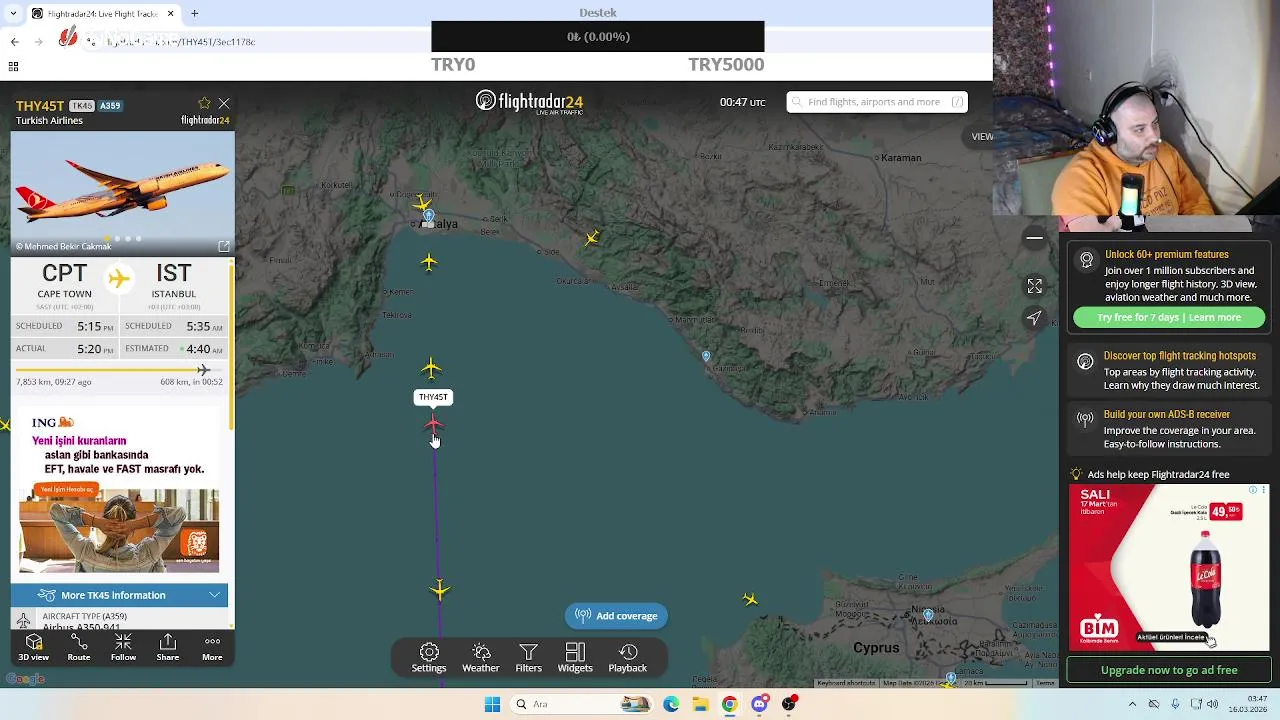Open map Settings

coord(429,658)
